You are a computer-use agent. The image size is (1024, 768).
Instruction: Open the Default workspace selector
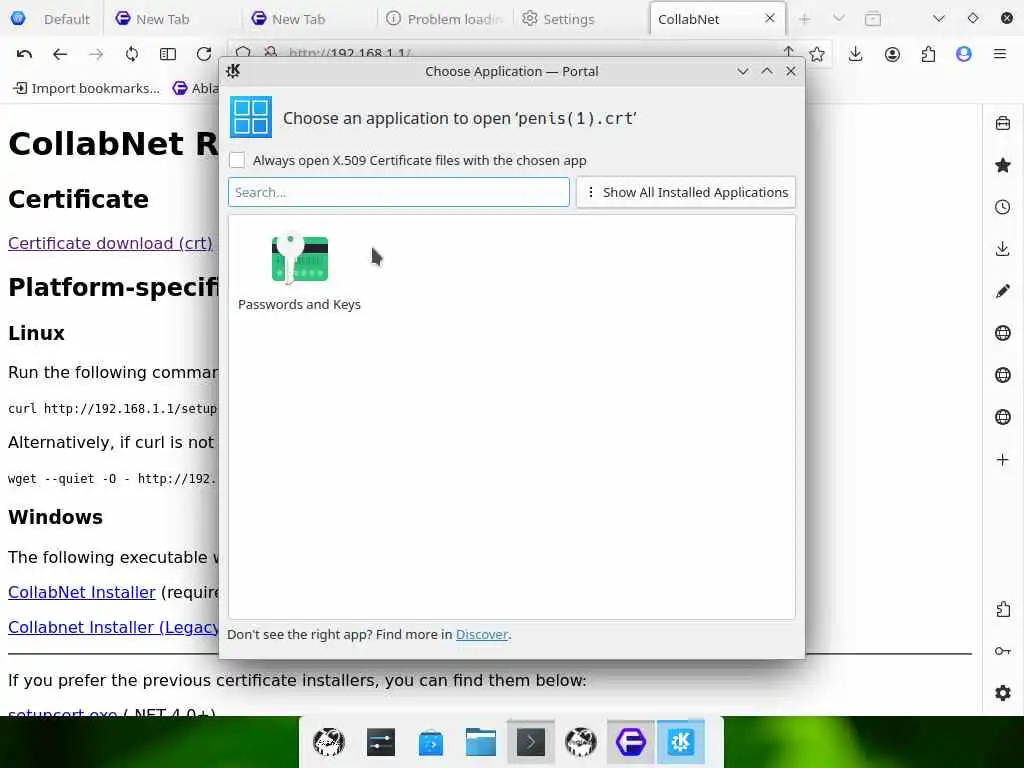(x=50, y=19)
